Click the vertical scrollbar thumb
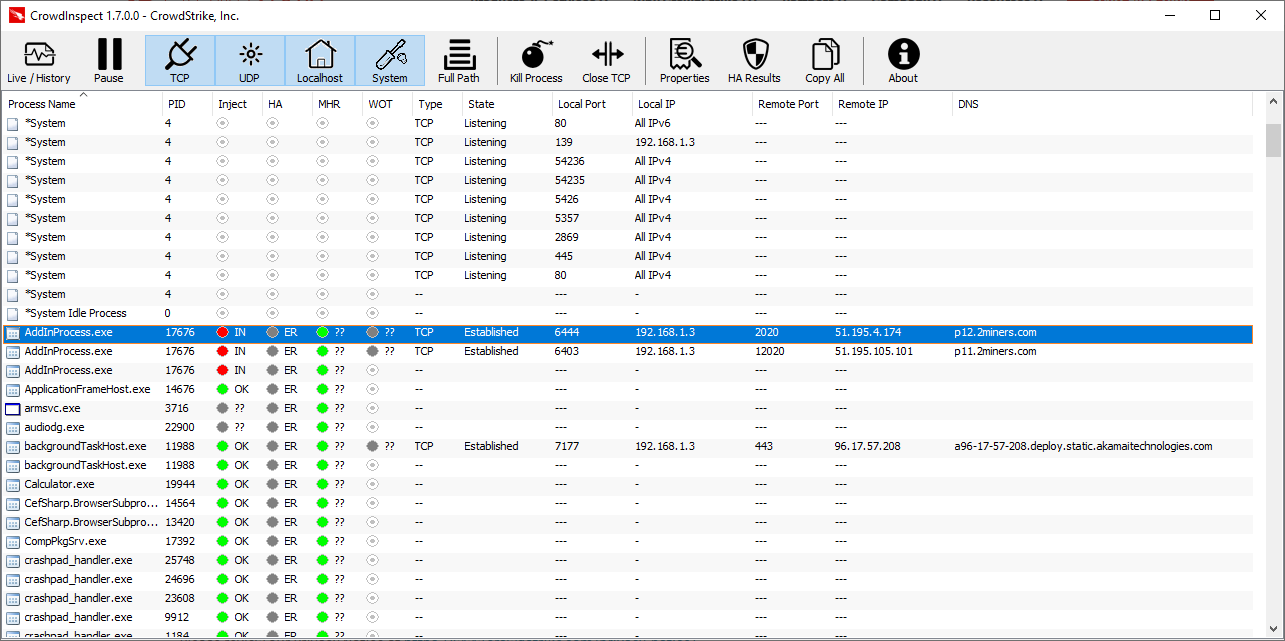The height and width of the screenshot is (641, 1285). click(1273, 142)
